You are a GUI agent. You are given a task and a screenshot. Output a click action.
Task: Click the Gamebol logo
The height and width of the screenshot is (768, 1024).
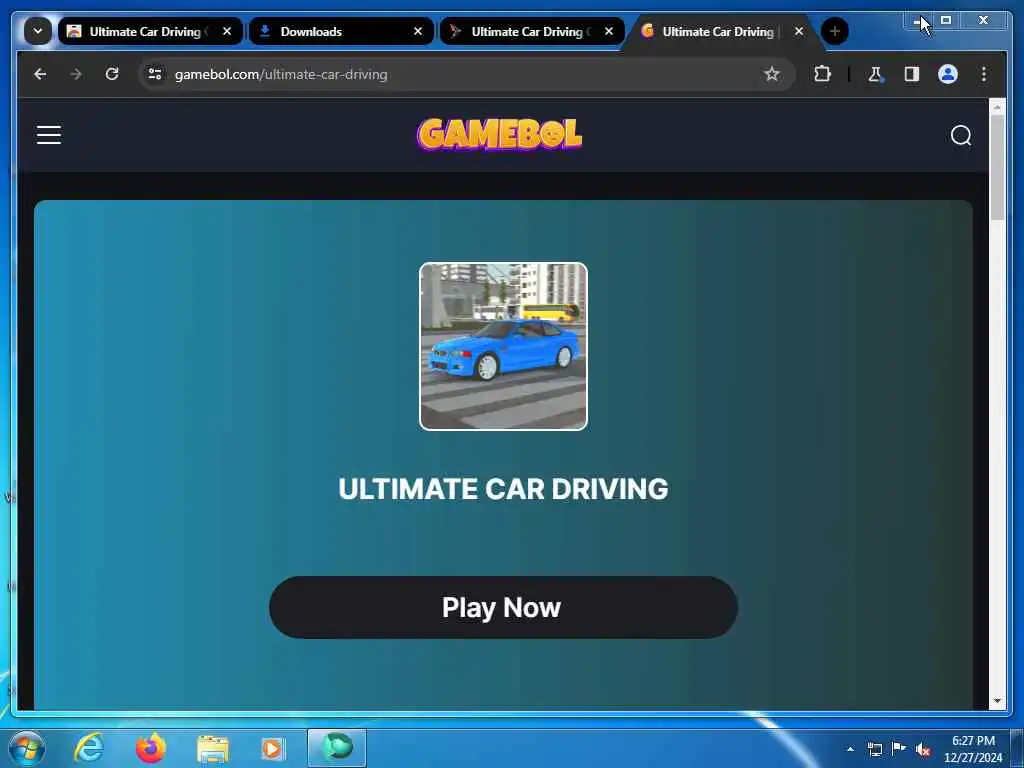click(500, 134)
